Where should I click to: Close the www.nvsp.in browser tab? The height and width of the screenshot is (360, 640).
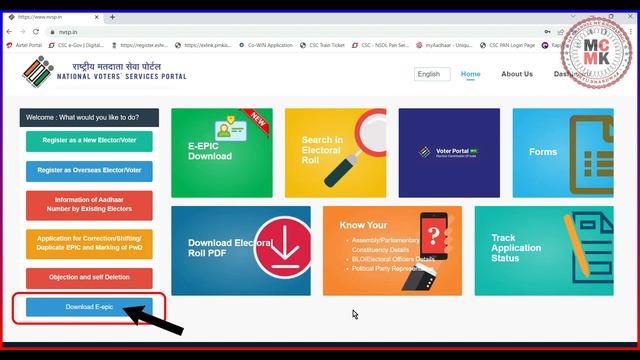coord(97,17)
